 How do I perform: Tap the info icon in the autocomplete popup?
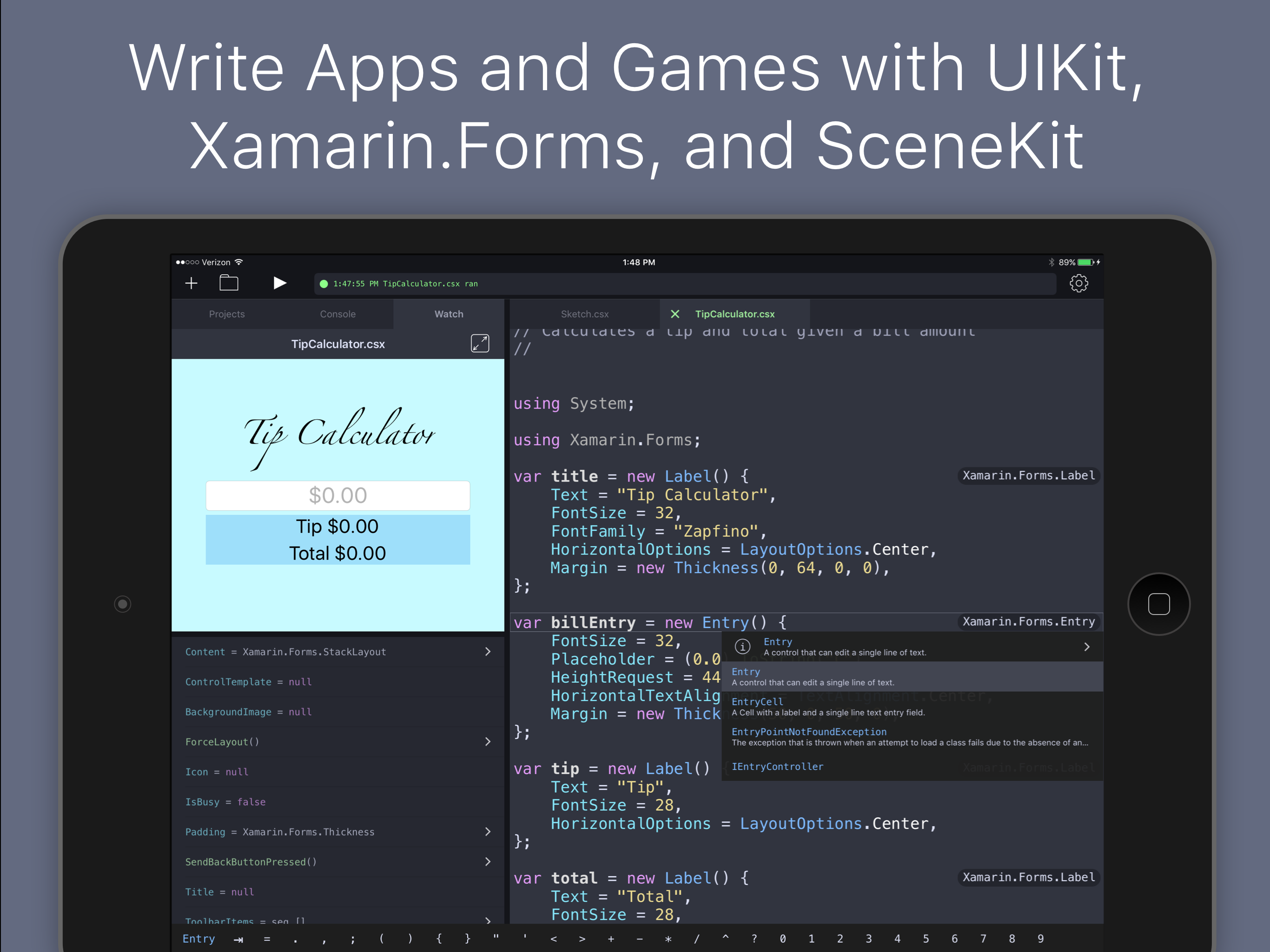pyautogui.click(x=742, y=647)
